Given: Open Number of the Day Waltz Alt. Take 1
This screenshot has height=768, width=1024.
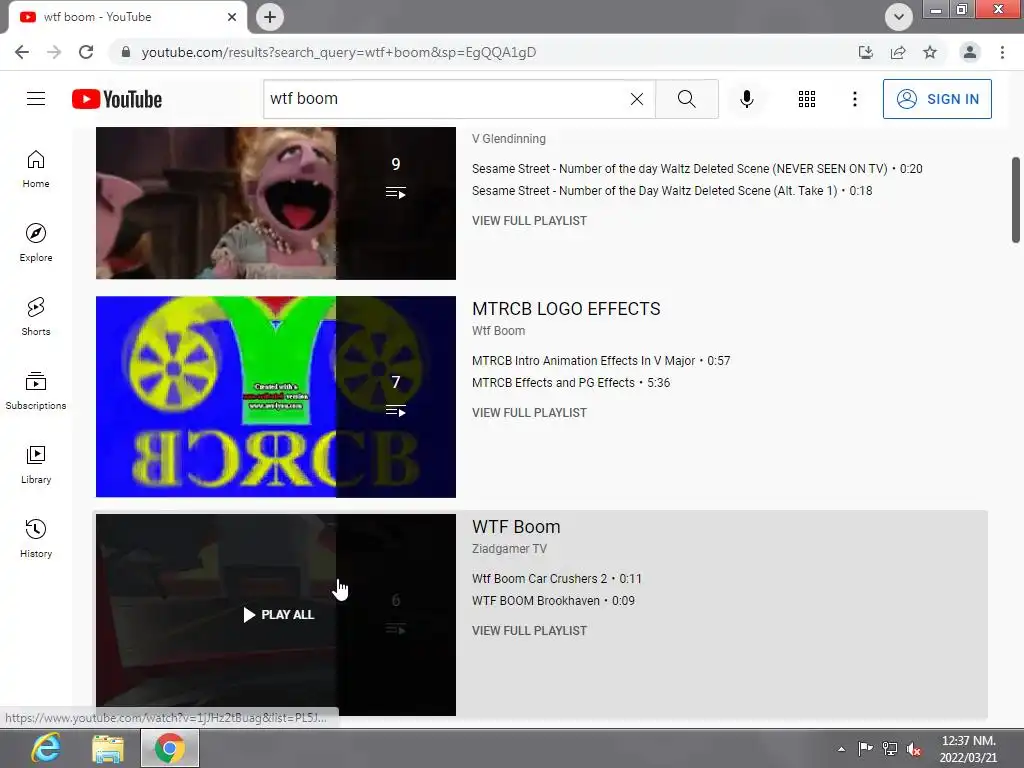Looking at the screenshot, I should 654,191.
